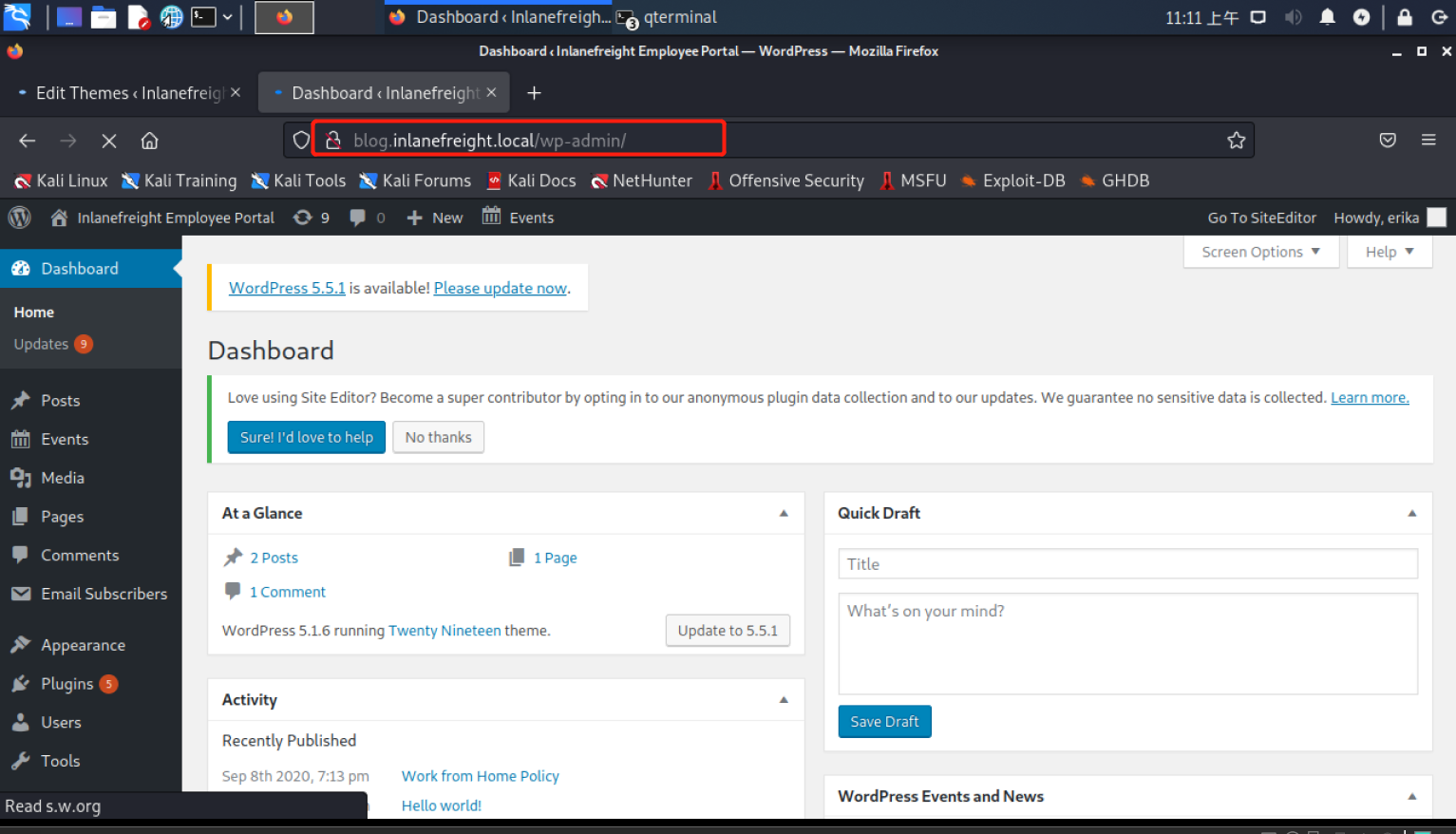
Task: Open the NetHunter bookmark
Action: [x=641, y=180]
